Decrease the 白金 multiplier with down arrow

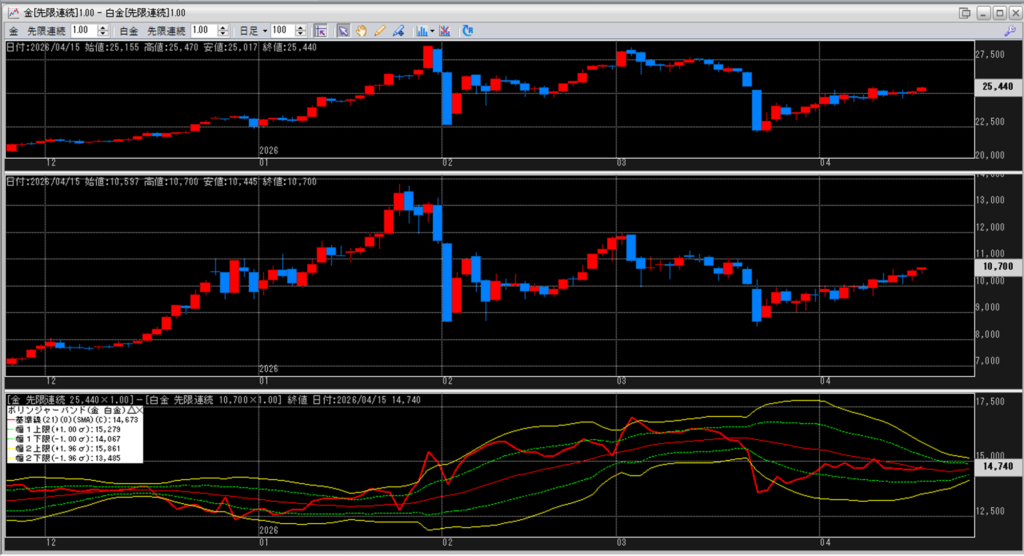pos(223,34)
